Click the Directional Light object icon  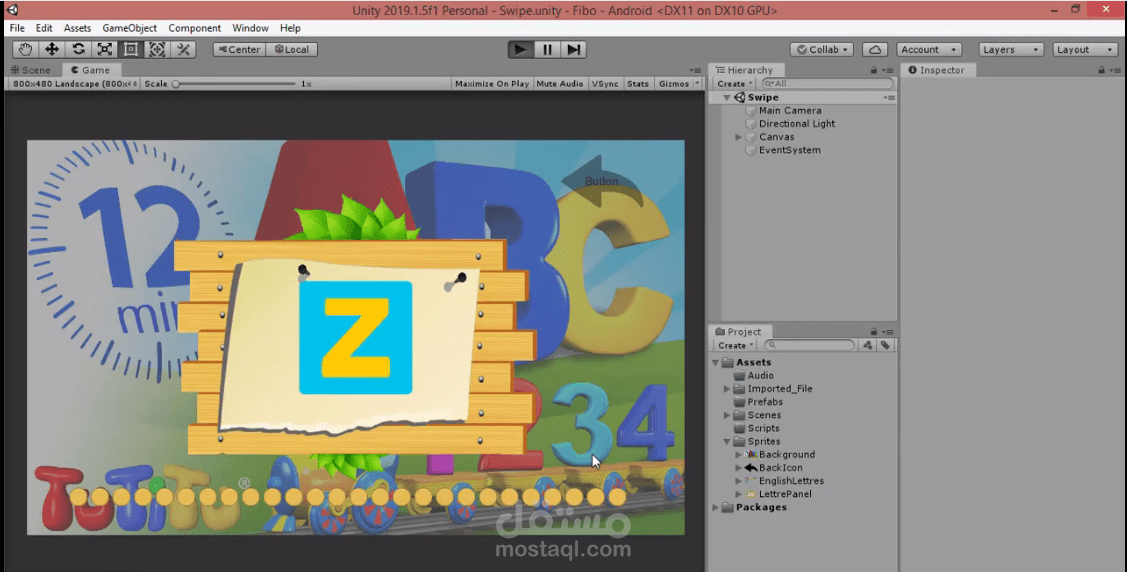coord(751,124)
